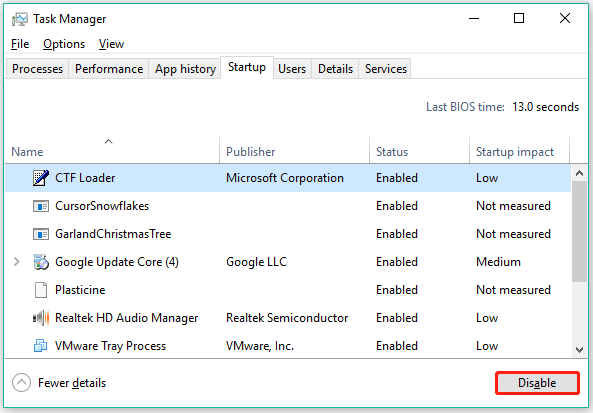Select the GarlandChristmasTree entry
593x413 pixels.
coord(113,234)
